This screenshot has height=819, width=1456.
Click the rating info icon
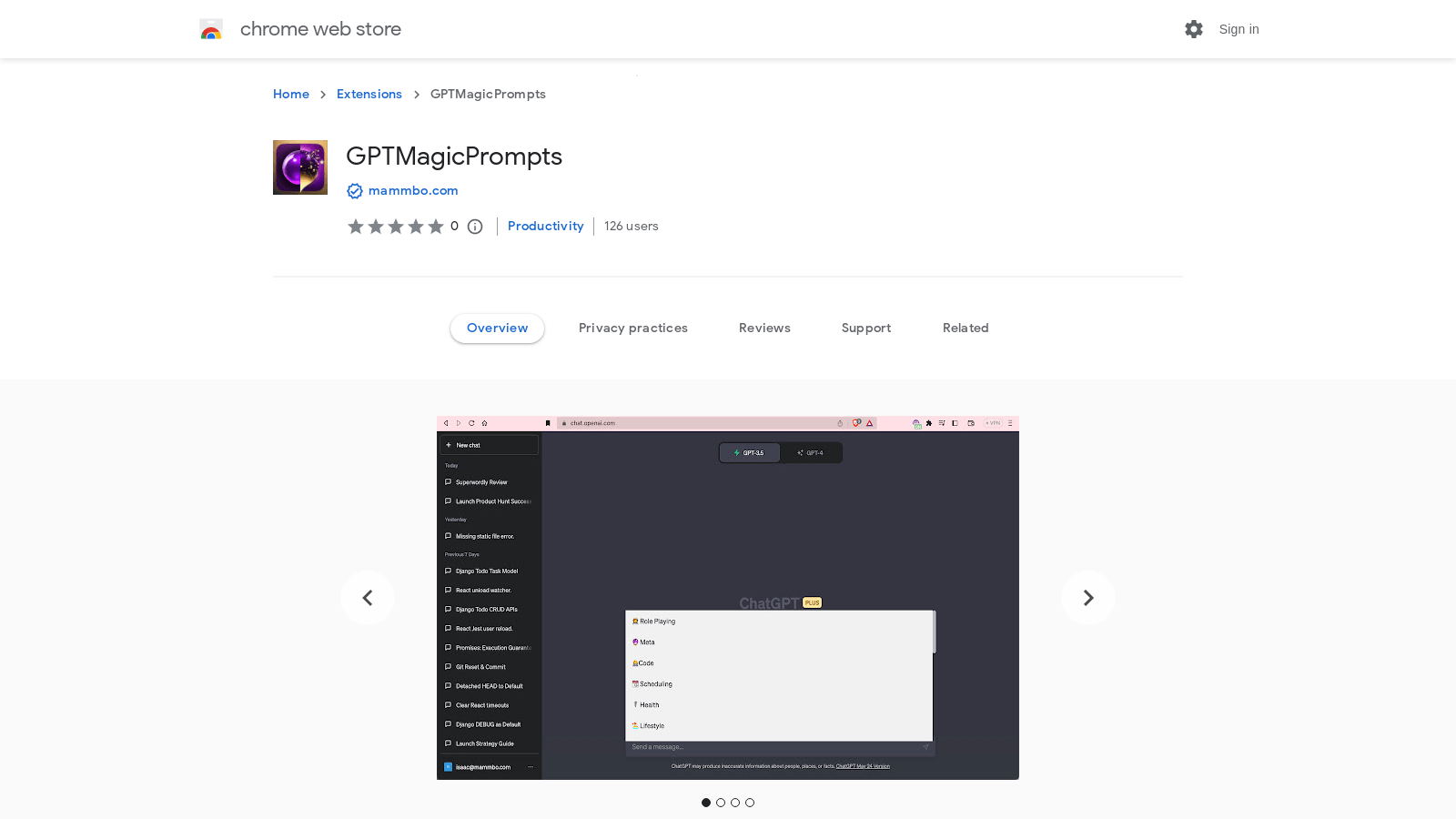pos(475,227)
